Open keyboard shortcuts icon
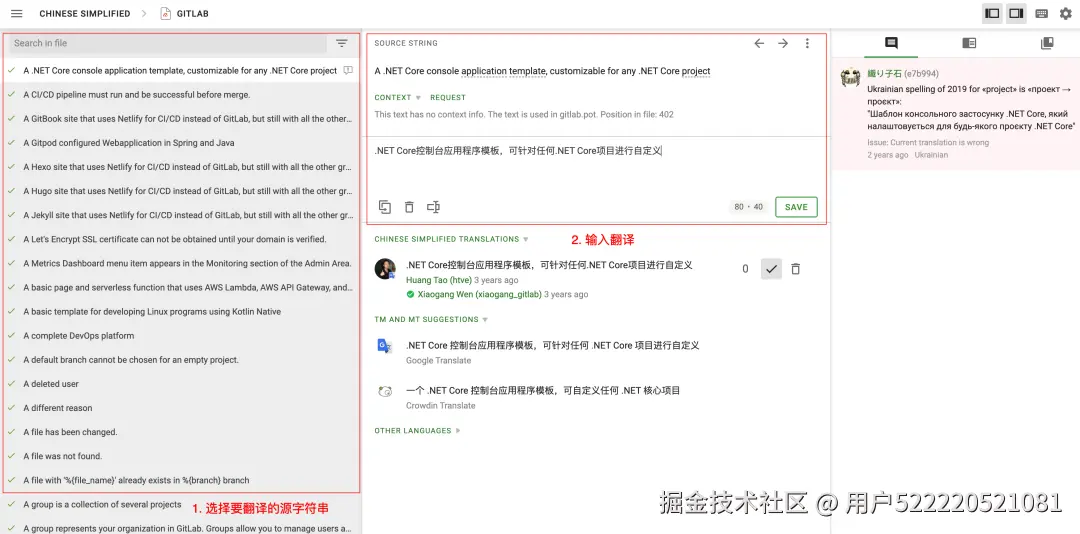This screenshot has width=1080, height=534. pos(1041,14)
